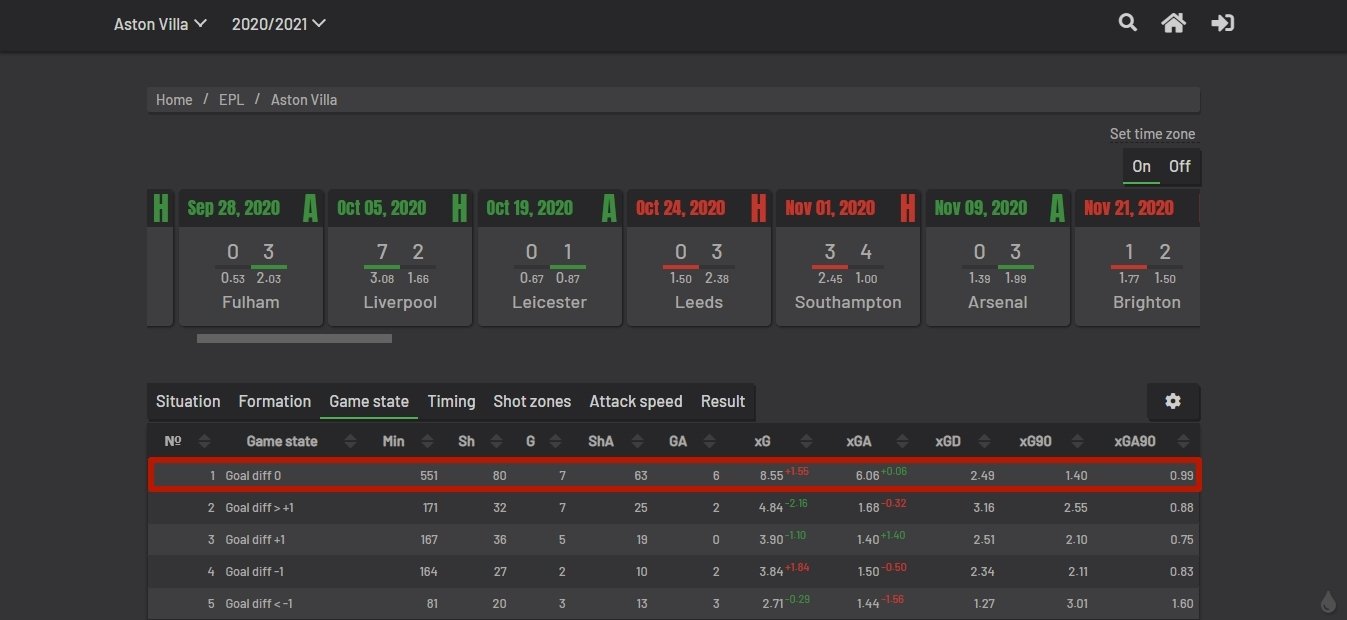
Task: Click the search magnifier icon
Action: coord(1127,23)
